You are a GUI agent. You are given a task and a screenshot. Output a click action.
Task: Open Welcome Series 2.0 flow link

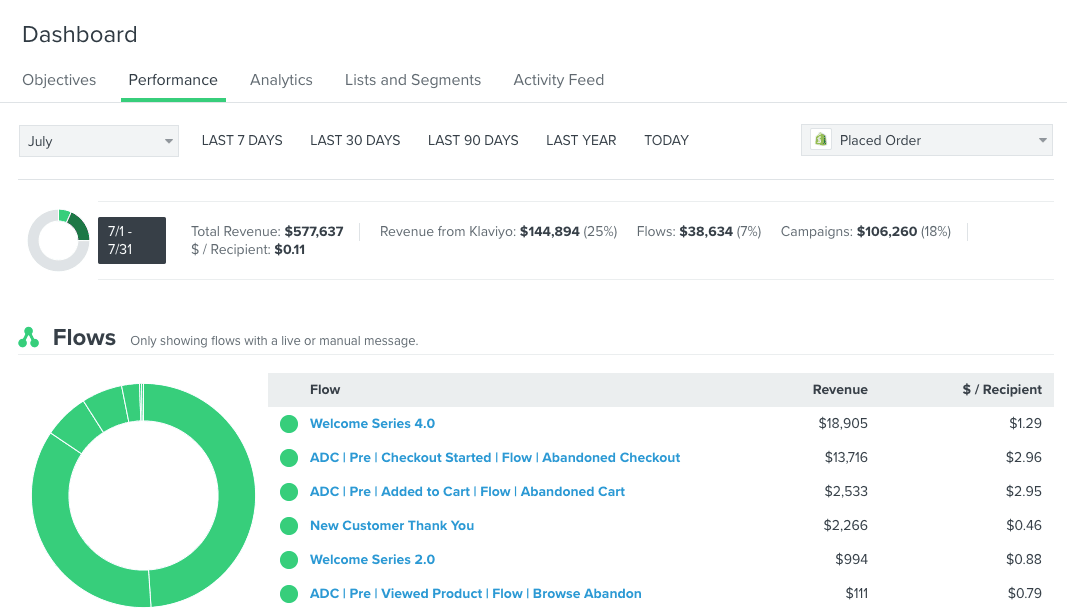pyautogui.click(x=372, y=560)
